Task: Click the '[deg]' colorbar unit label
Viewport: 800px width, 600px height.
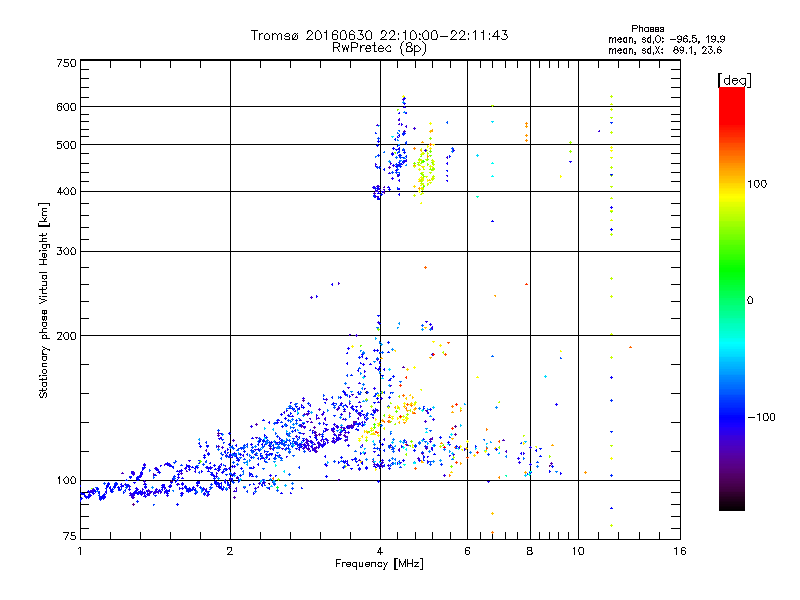Action: (734, 80)
